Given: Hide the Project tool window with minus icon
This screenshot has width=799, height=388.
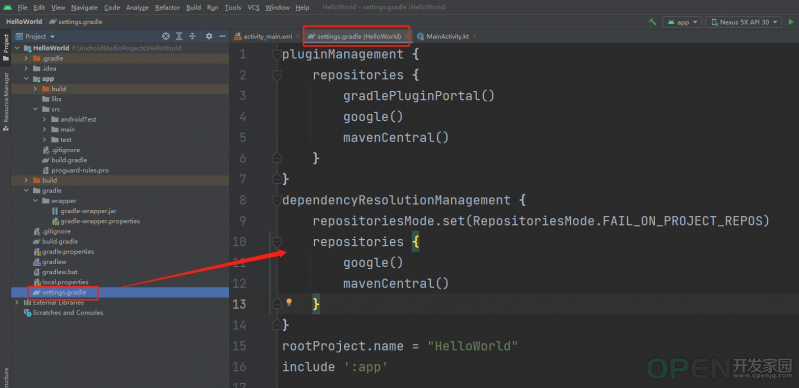Looking at the screenshot, I should click(222, 36).
